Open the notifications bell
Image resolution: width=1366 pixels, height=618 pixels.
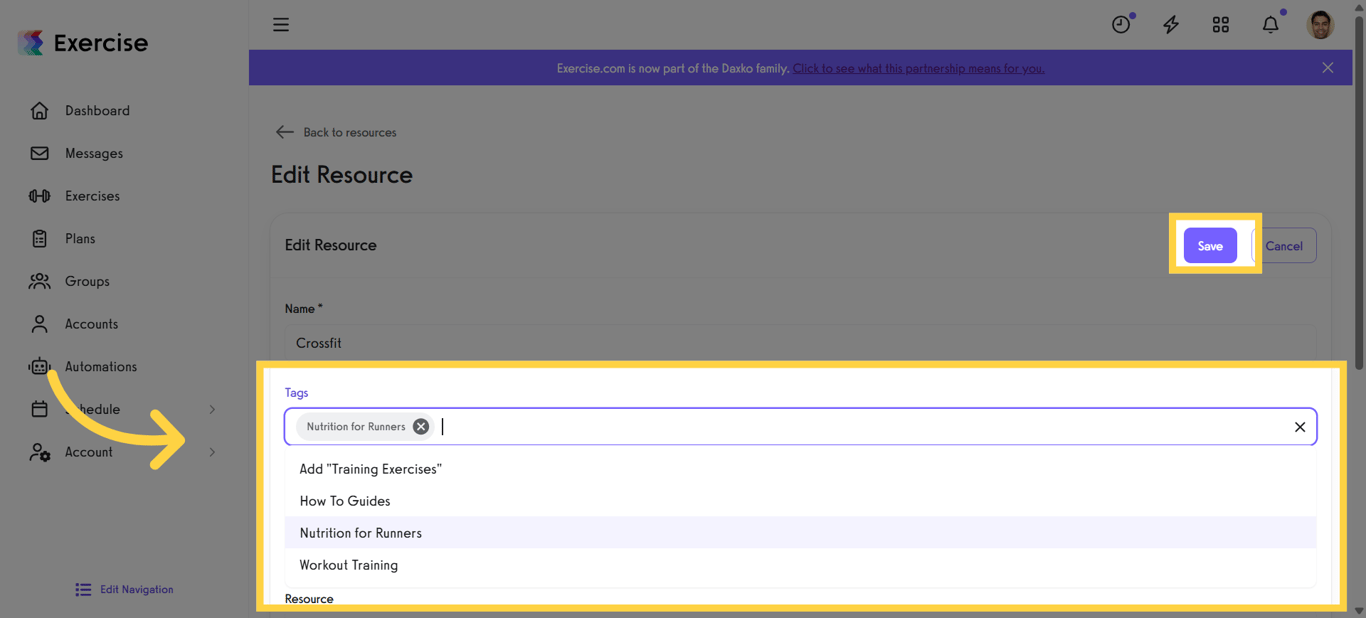pos(1270,25)
